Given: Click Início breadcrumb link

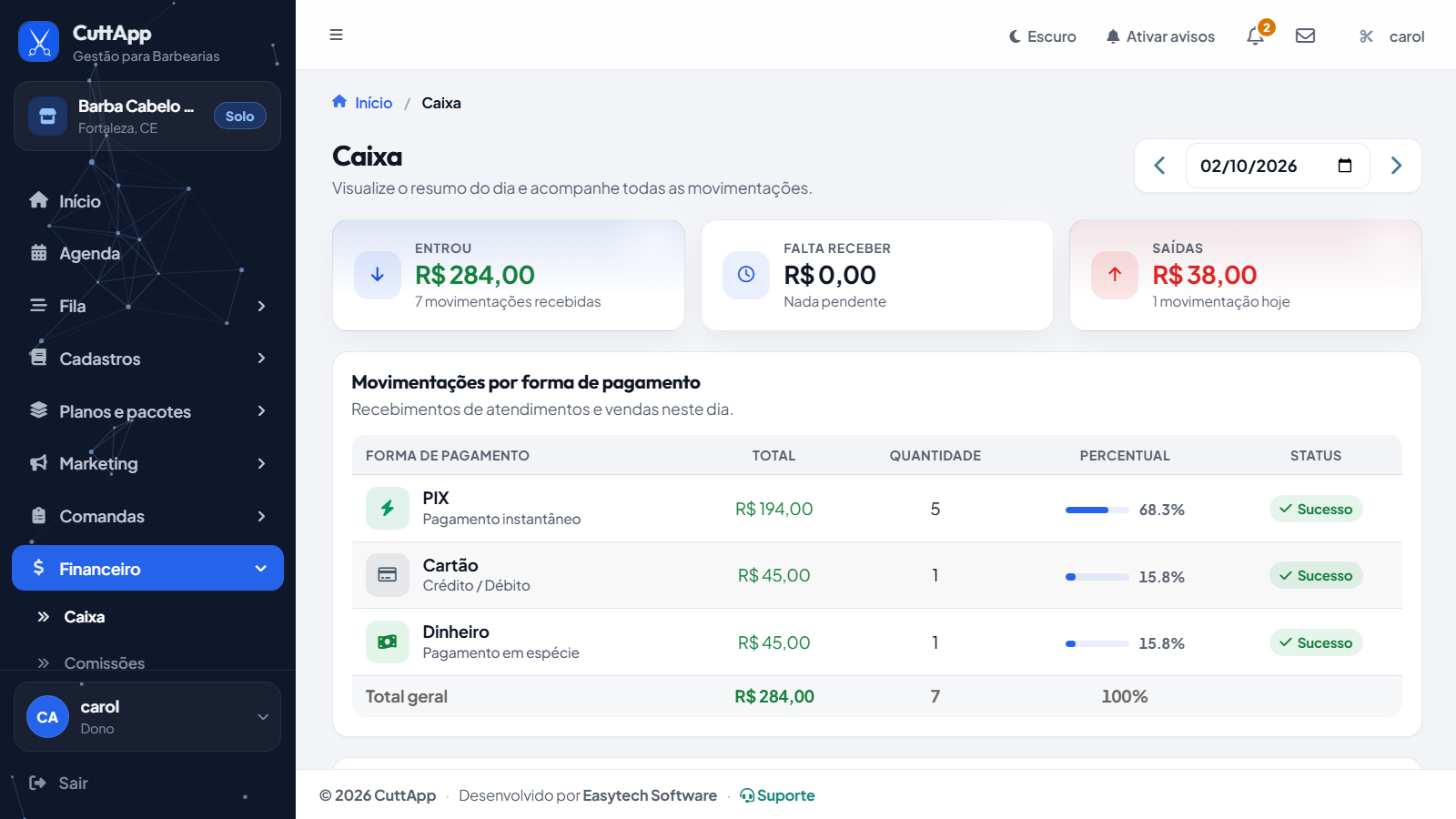Looking at the screenshot, I should [373, 103].
